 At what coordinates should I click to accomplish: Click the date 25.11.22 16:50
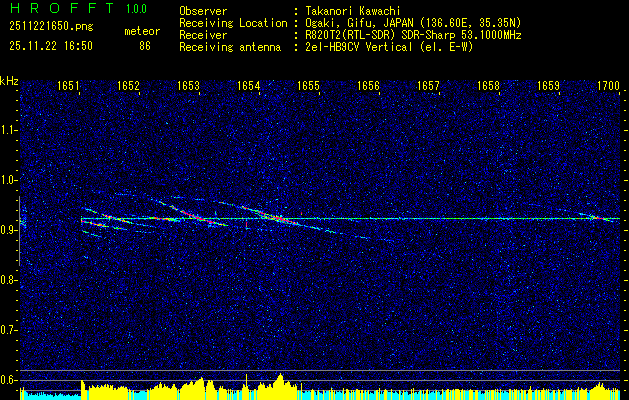pyautogui.click(x=51, y=46)
